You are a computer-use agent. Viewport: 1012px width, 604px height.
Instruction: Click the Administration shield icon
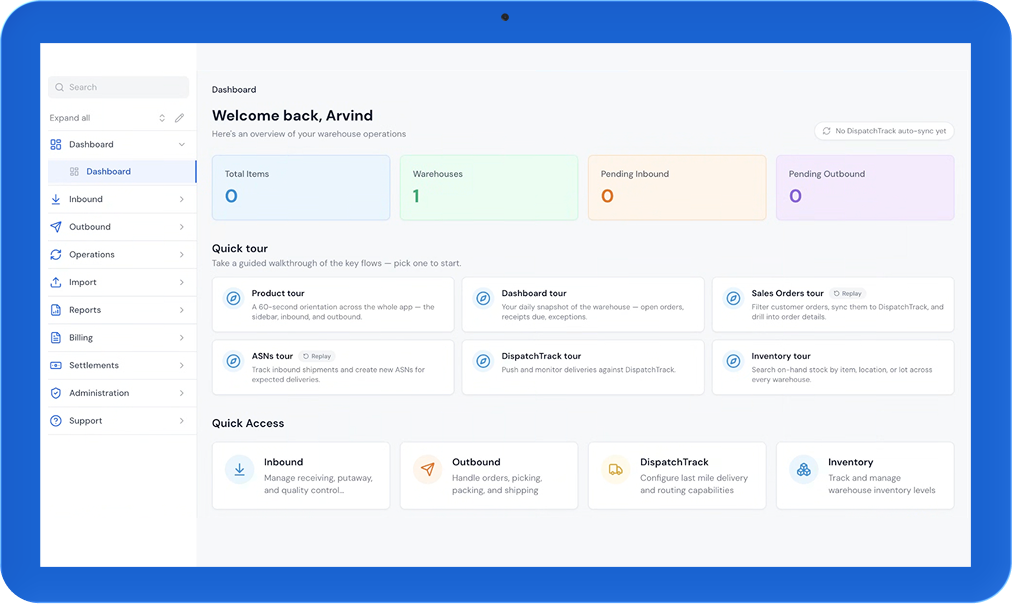56,393
